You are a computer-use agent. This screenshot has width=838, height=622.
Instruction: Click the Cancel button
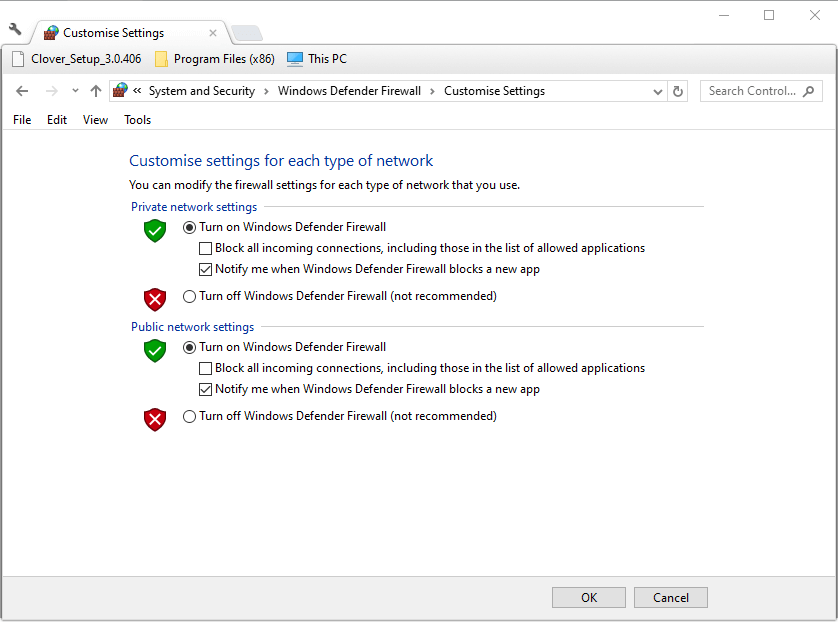[671, 597]
